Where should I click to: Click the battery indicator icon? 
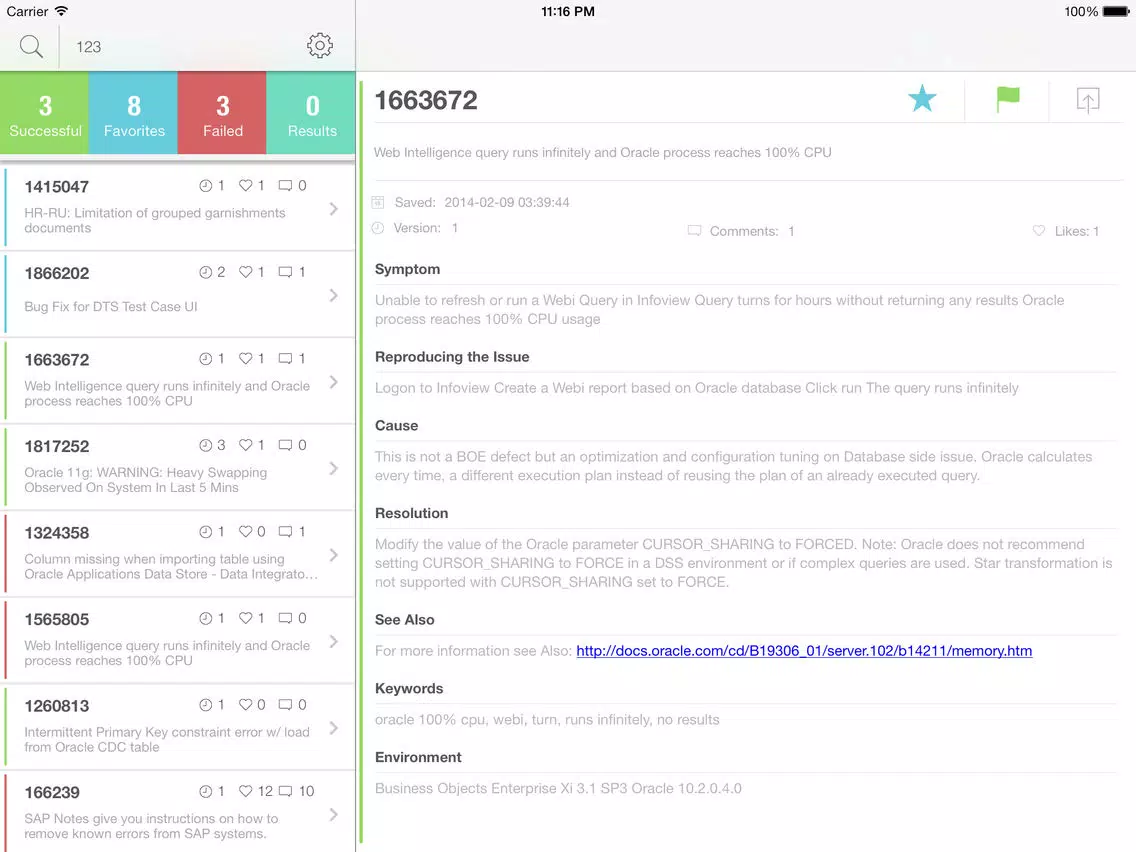point(1116,12)
